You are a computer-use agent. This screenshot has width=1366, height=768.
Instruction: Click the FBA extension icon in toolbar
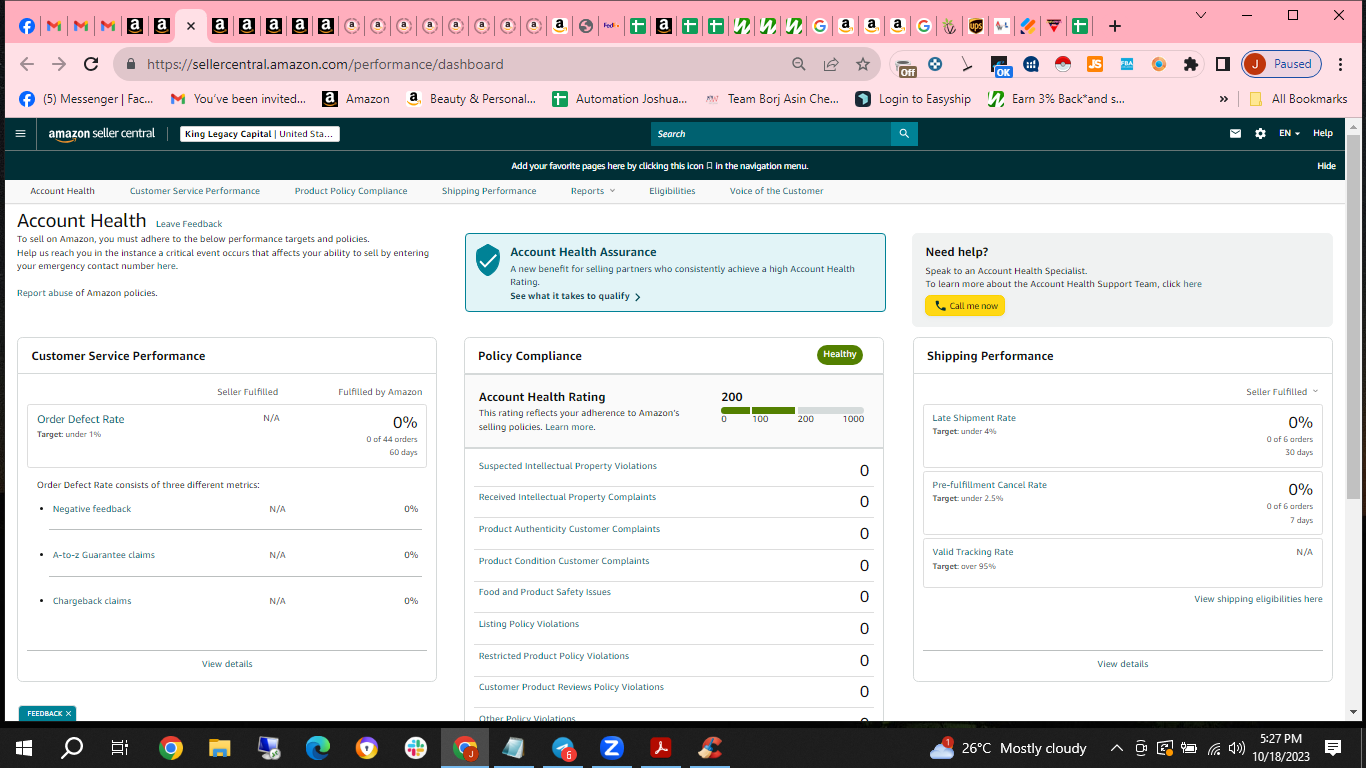click(x=1127, y=64)
